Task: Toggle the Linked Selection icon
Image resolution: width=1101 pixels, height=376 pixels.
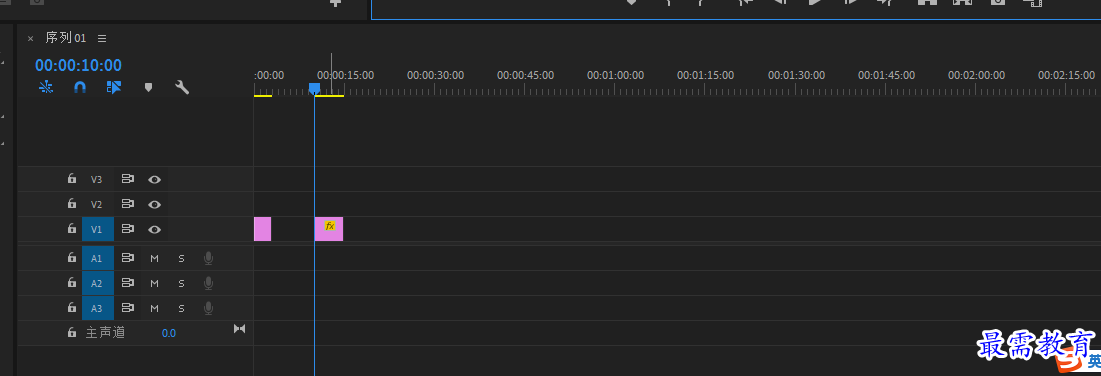Action: pyautogui.click(x=114, y=87)
